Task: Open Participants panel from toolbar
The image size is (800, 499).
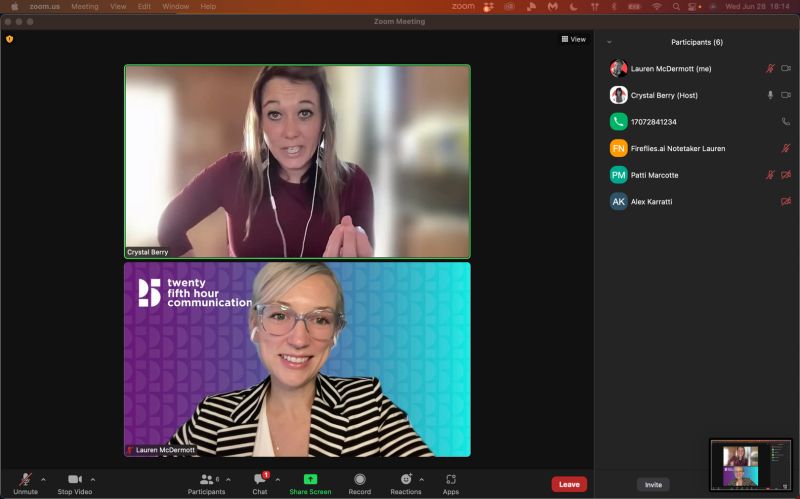Action: (x=206, y=483)
